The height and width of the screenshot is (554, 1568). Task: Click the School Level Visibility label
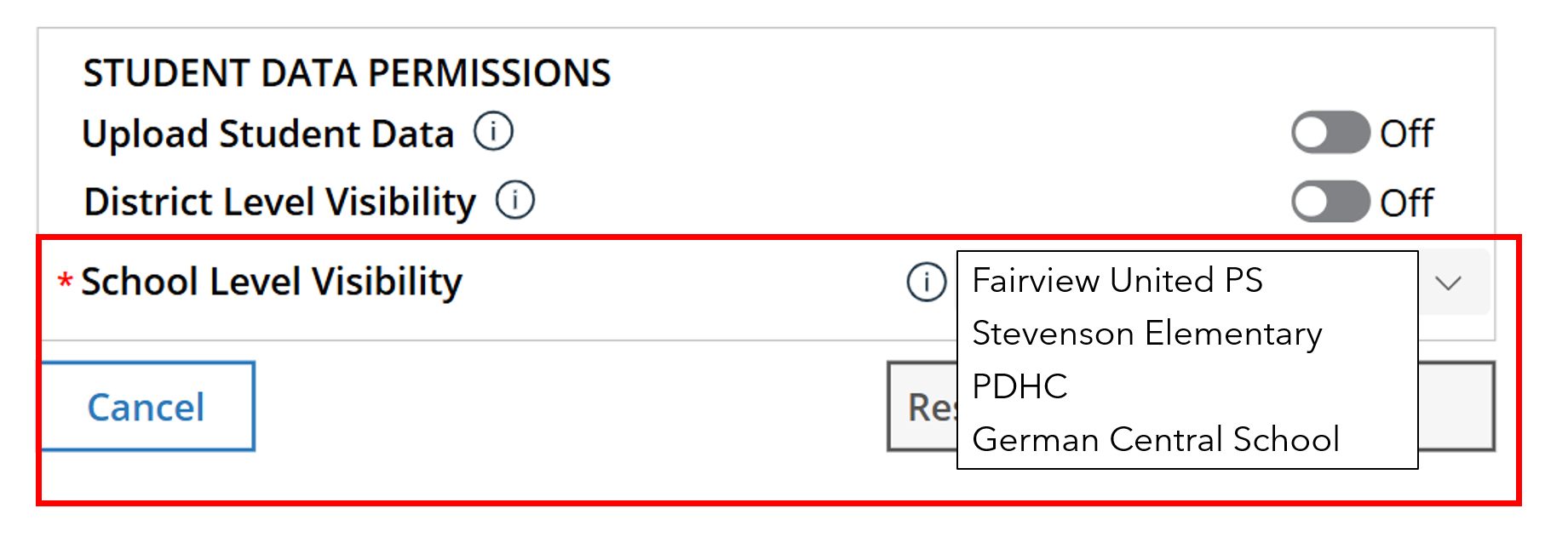click(272, 282)
